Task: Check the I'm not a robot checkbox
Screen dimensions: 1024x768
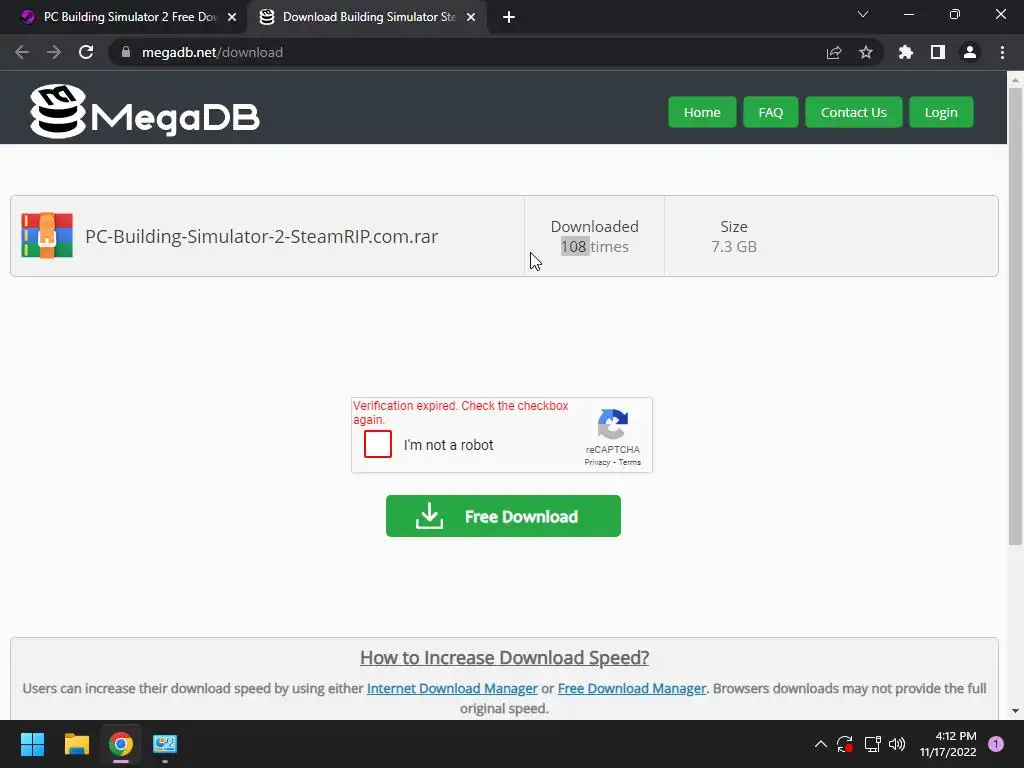Action: (x=378, y=444)
